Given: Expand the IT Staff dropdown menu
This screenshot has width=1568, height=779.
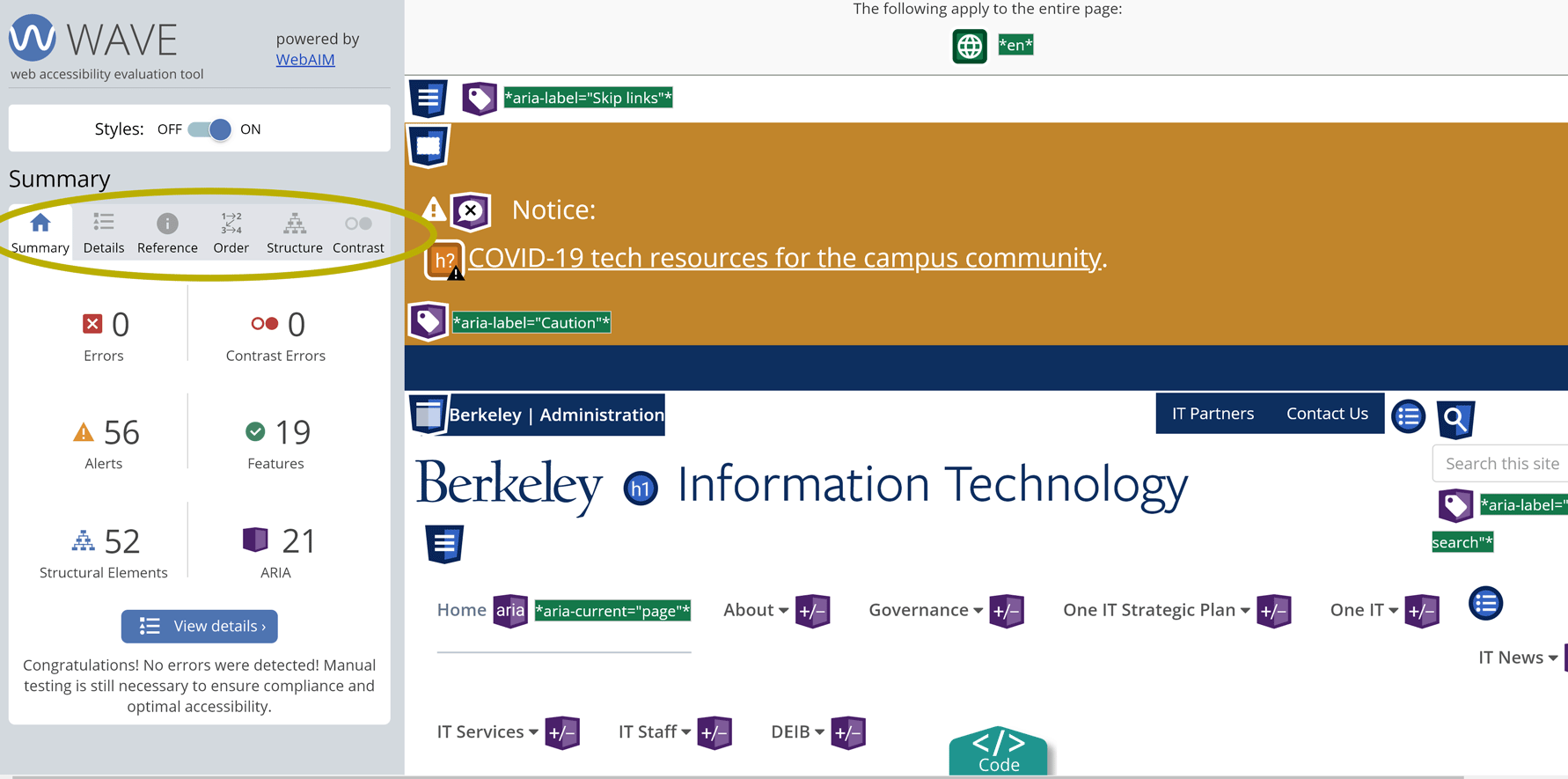Looking at the screenshot, I should click(x=655, y=731).
